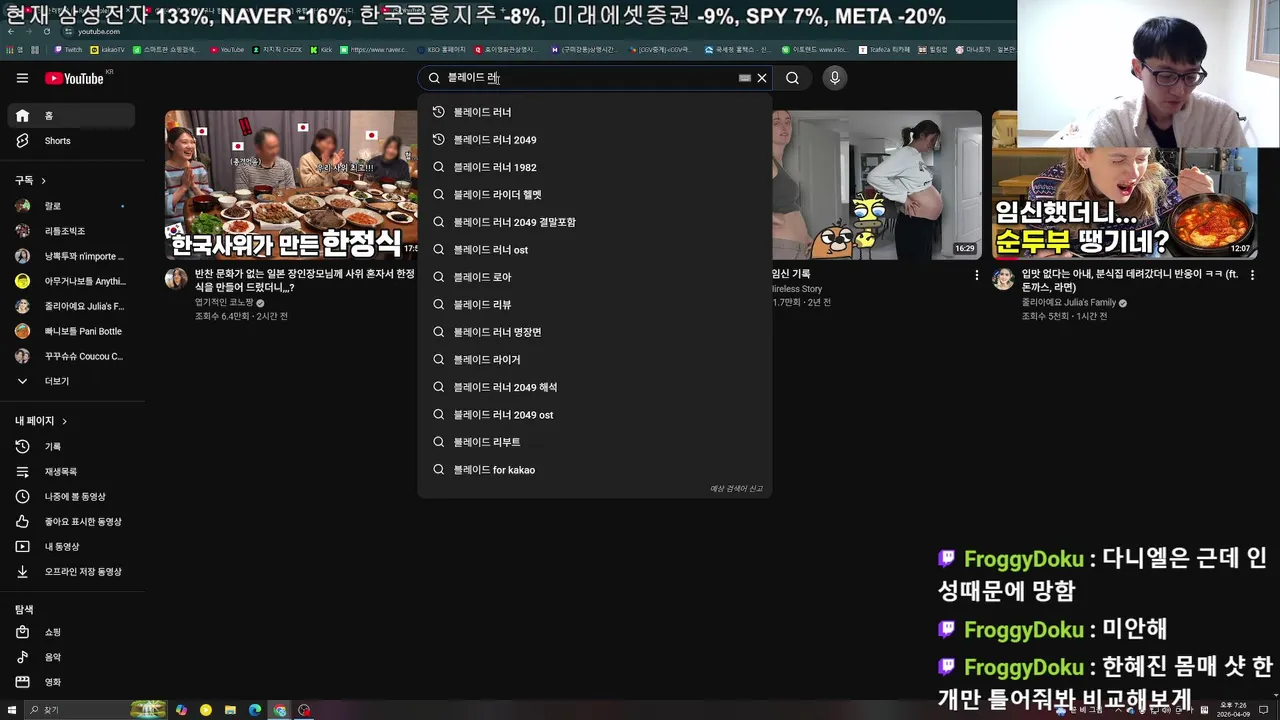Image resolution: width=1280 pixels, height=720 pixels.
Task: Open the YouTube hamburger guide menu
Action: click(x=22, y=78)
